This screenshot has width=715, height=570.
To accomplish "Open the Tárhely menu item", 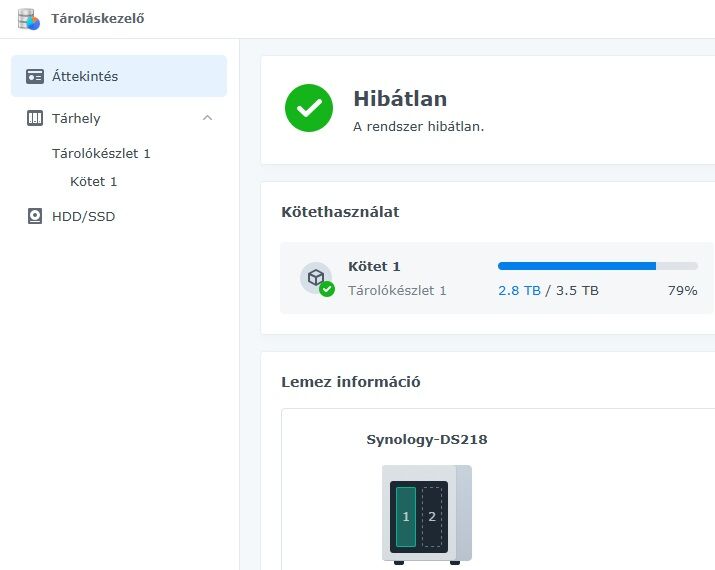I will point(119,118).
